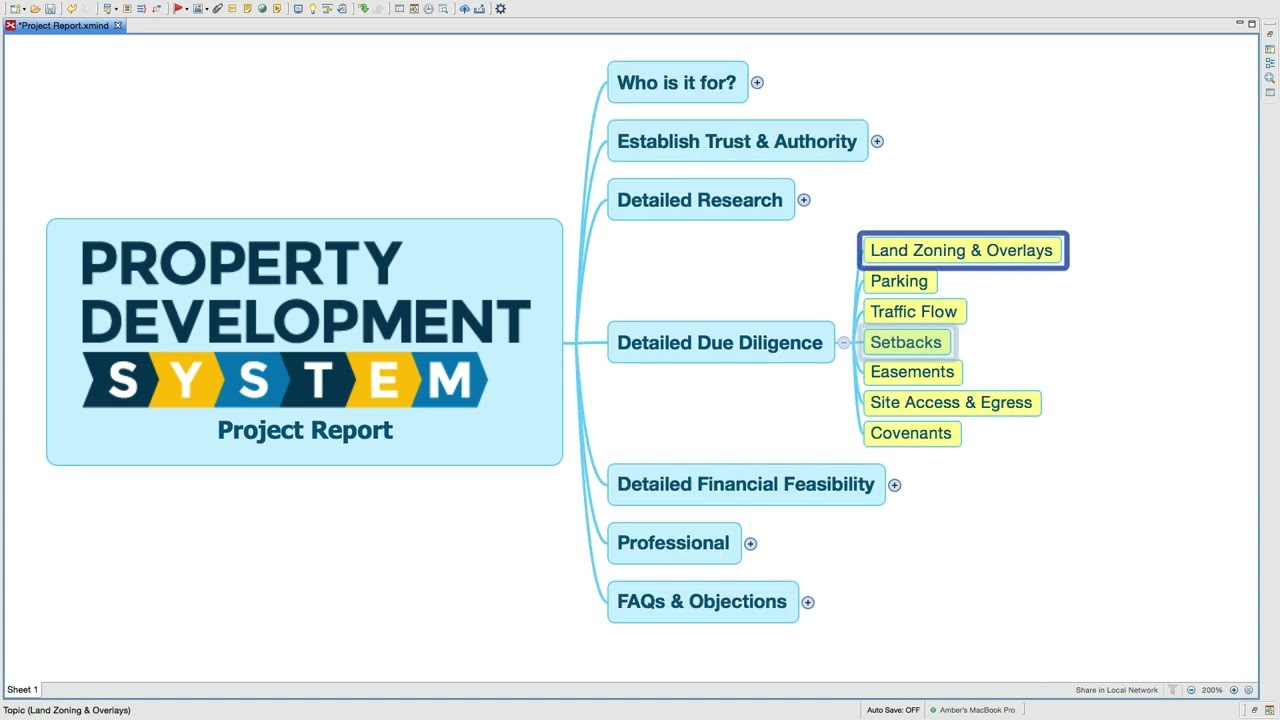Screen dimensions: 1280x720
Task: Select the Detailed Due Diligence topic
Action: pyautogui.click(x=720, y=343)
